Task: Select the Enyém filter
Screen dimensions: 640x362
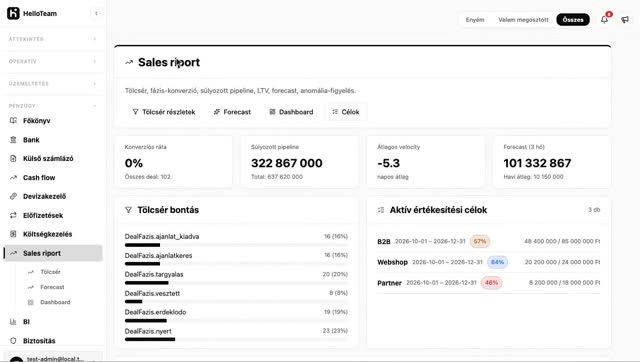Action: (x=475, y=20)
